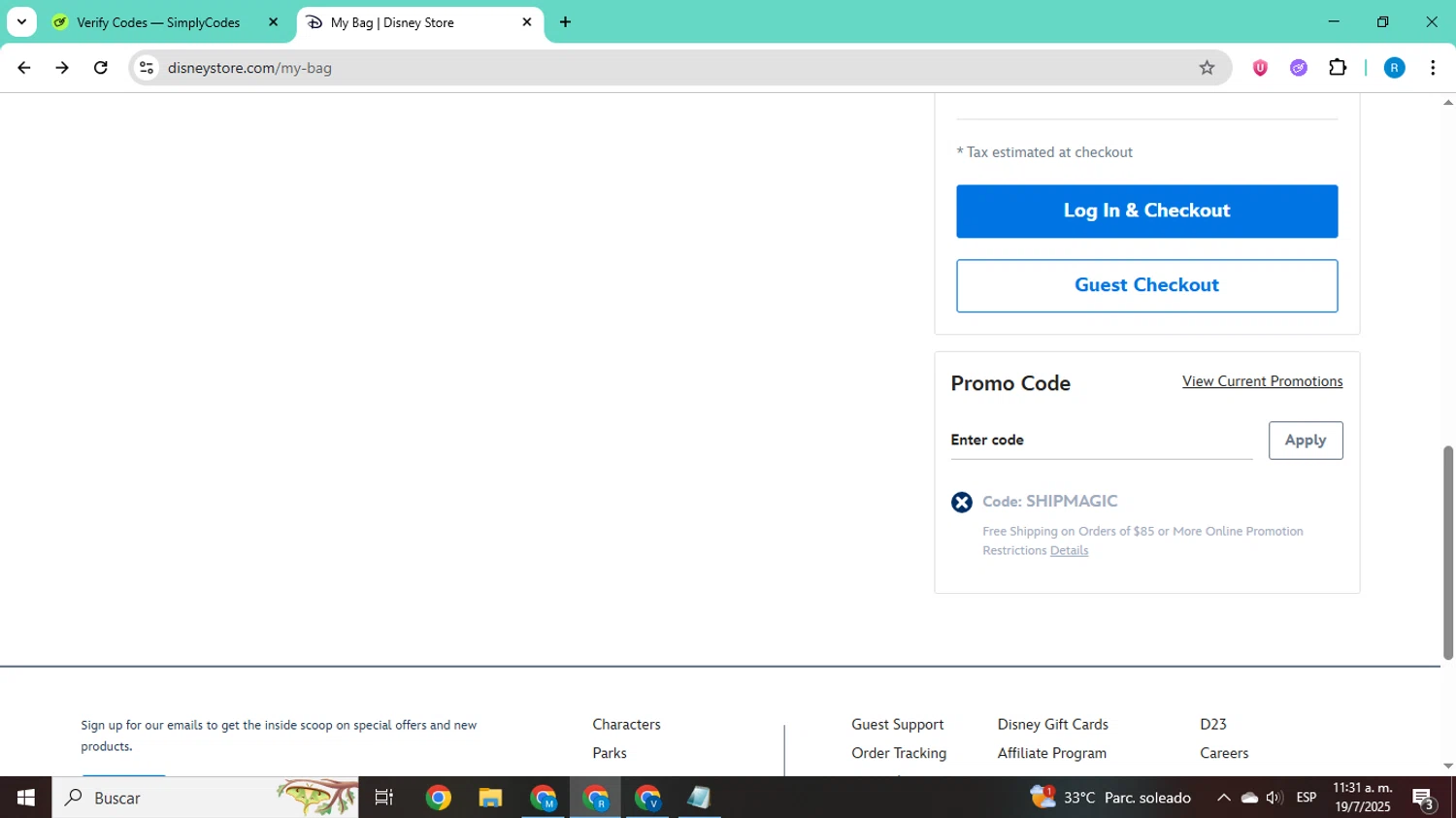The height and width of the screenshot is (818, 1456).
Task: Click scrollbar down arrow
Action: (1448, 767)
